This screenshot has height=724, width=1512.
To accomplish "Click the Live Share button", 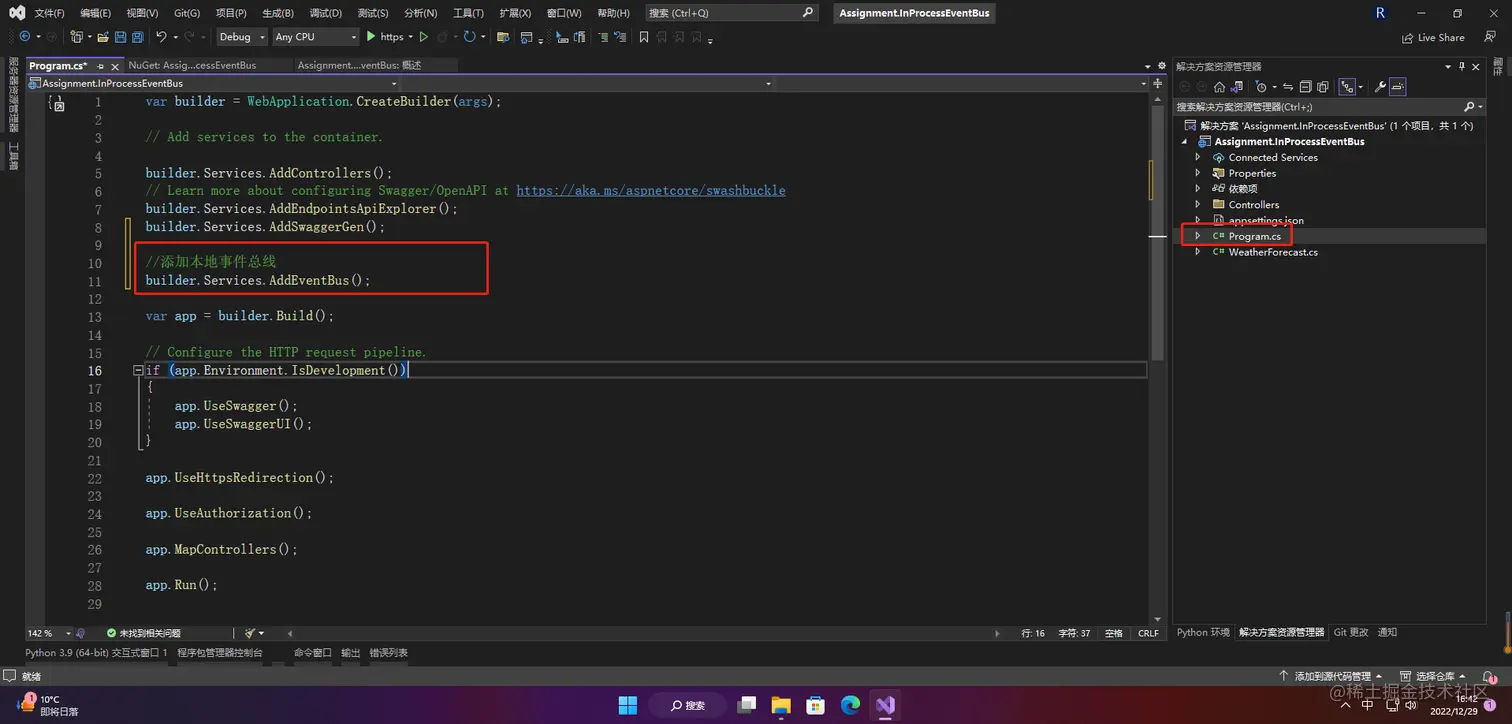I will pyautogui.click(x=1433, y=37).
